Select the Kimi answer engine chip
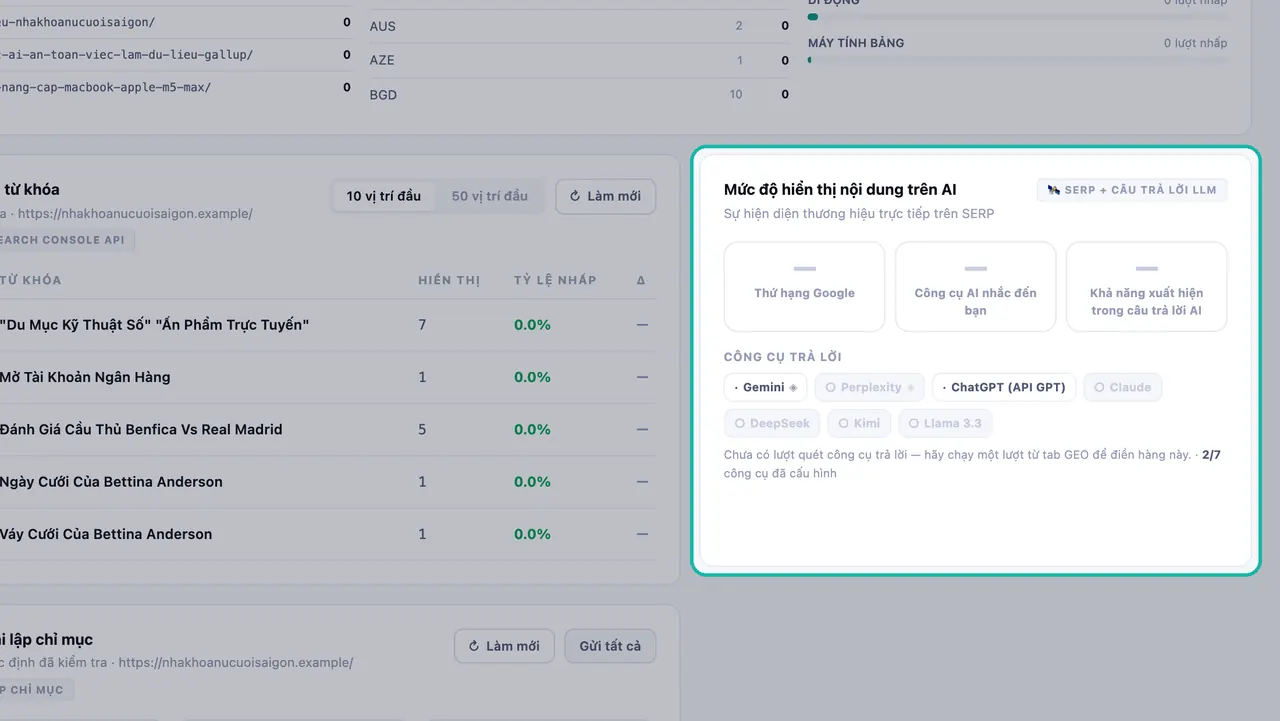 click(x=859, y=423)
